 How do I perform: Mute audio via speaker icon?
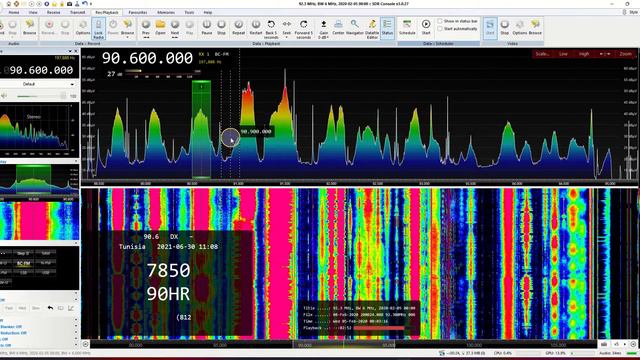(4, 96)
